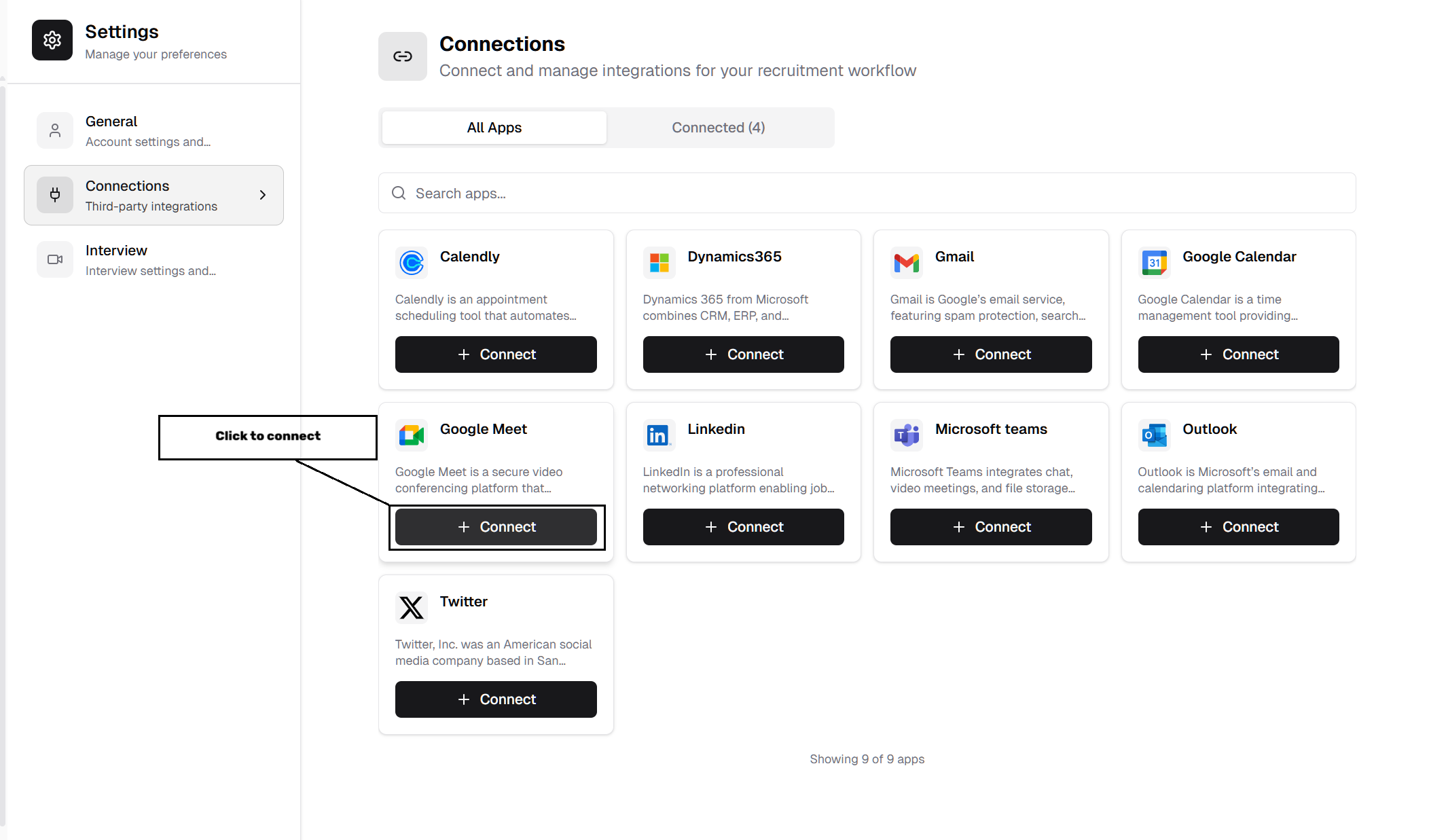Click the Google Calendar icon
Screen dimensions: 1429x840
pyautogui.click(x=1155, y=263)
